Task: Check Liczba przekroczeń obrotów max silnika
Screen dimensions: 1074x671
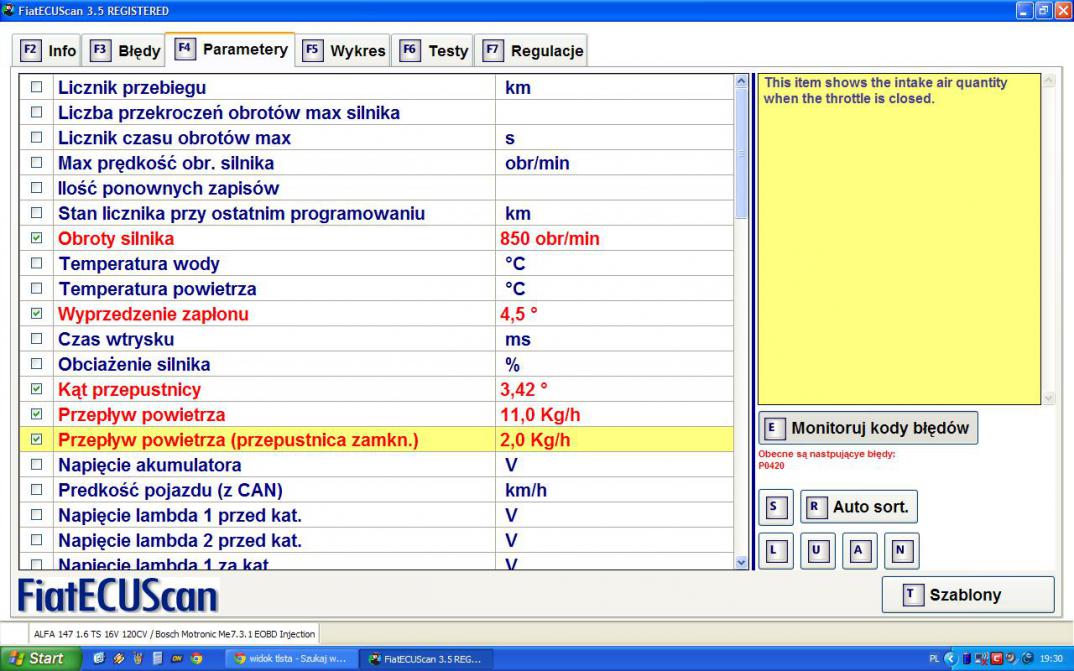Action: coord(36,112)
